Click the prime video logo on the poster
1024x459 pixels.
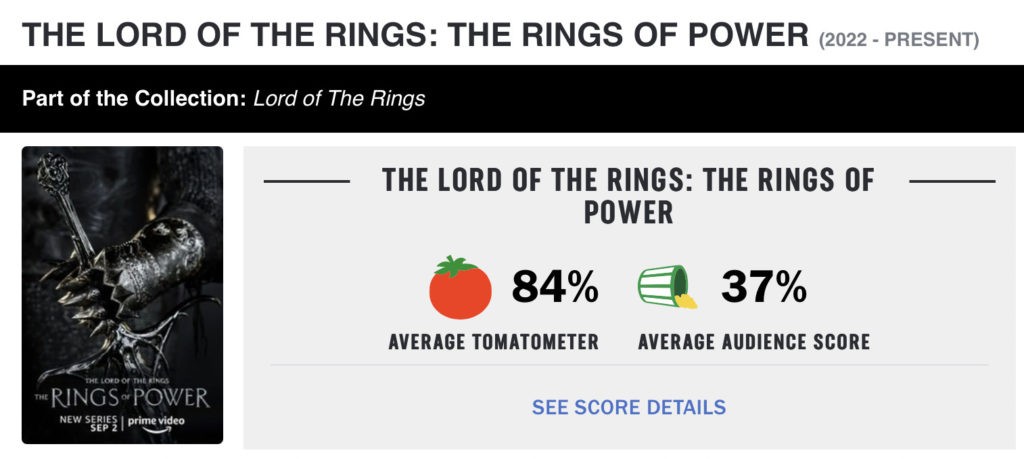click(169, 421)
